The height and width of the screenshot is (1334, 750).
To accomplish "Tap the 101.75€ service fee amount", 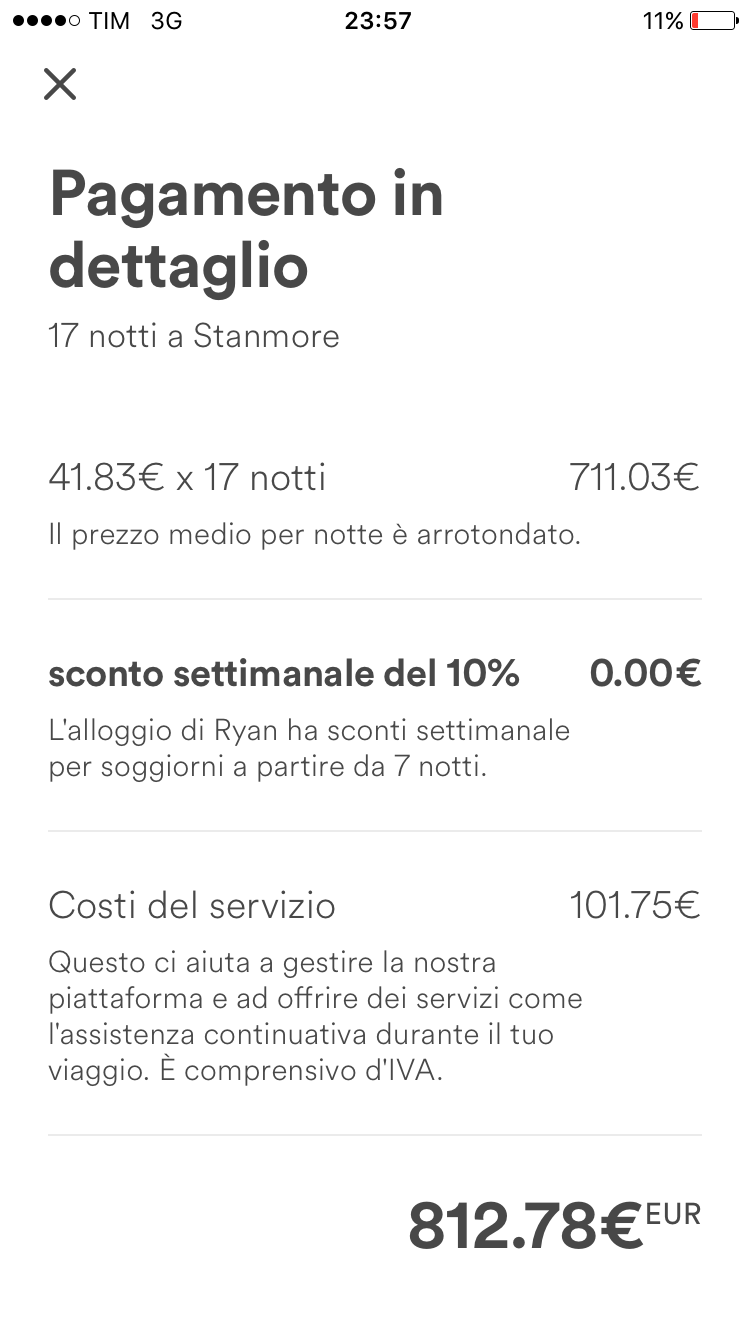I will pos(634,906).
